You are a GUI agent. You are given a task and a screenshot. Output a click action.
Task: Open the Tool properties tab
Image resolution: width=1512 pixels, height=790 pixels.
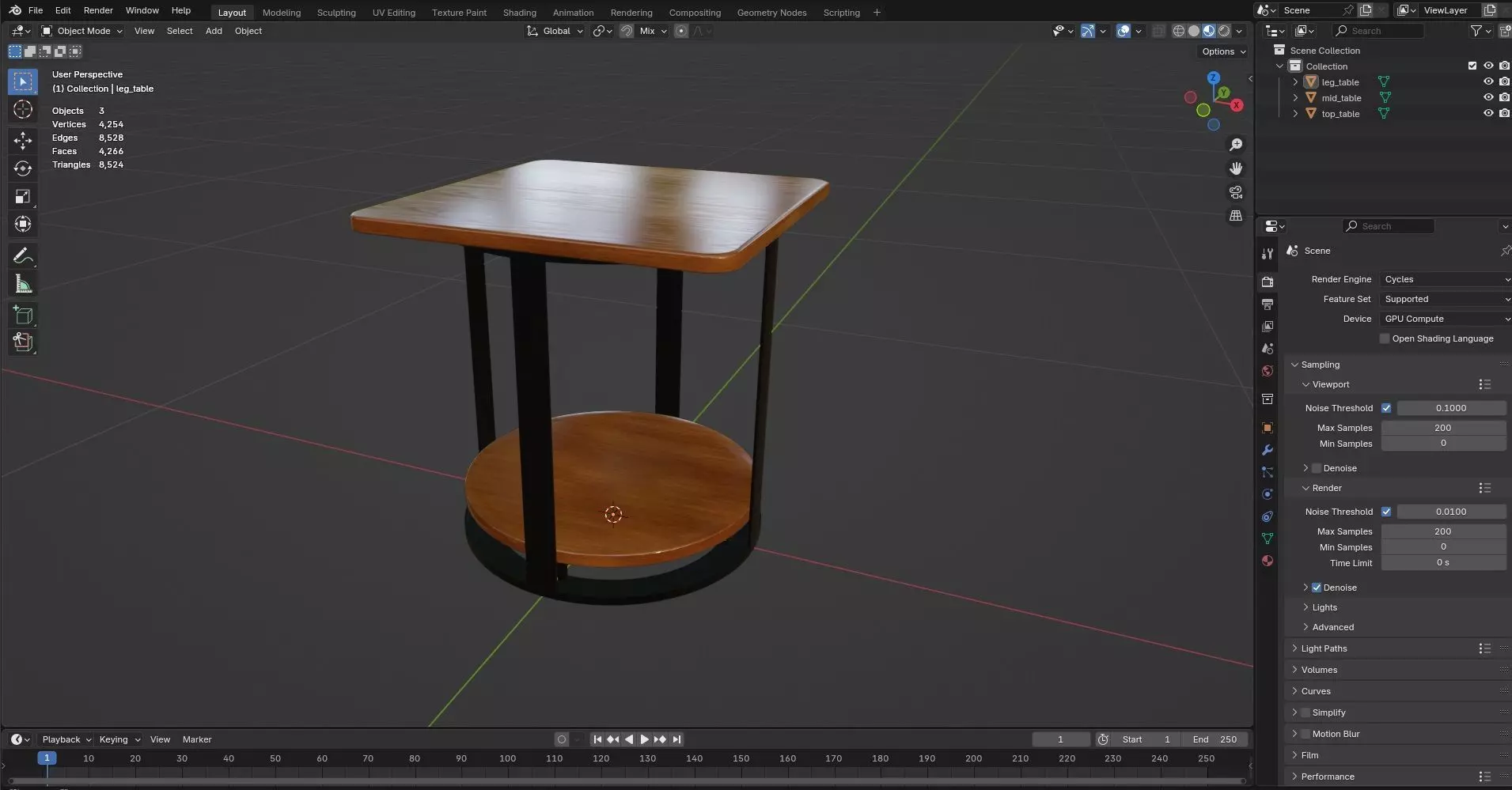coord(1268,254)
